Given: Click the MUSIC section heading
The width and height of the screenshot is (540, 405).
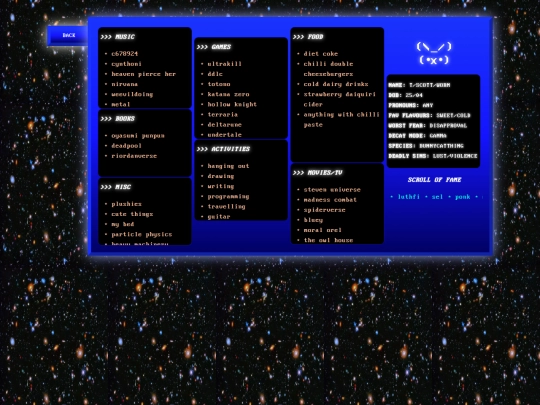Looking at the screenshot, I should (x=117, y=37).
